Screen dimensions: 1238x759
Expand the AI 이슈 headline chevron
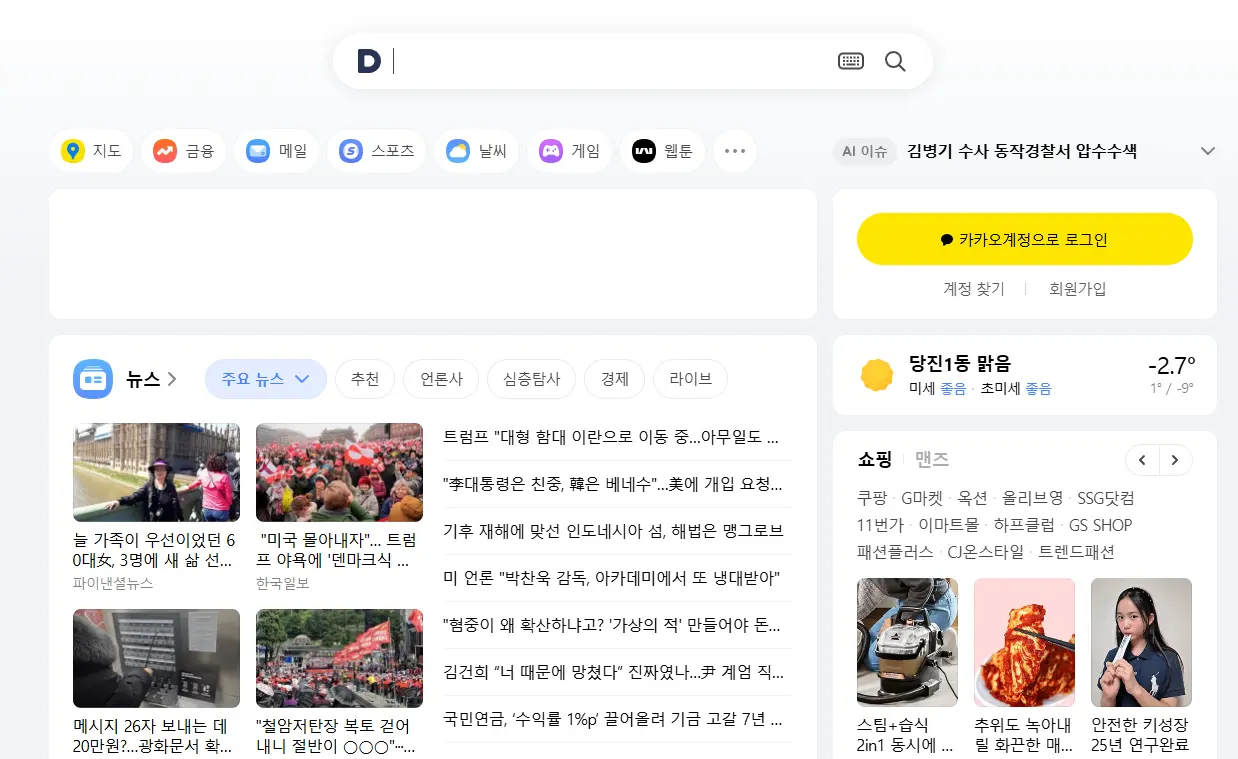click(1207, 150)
